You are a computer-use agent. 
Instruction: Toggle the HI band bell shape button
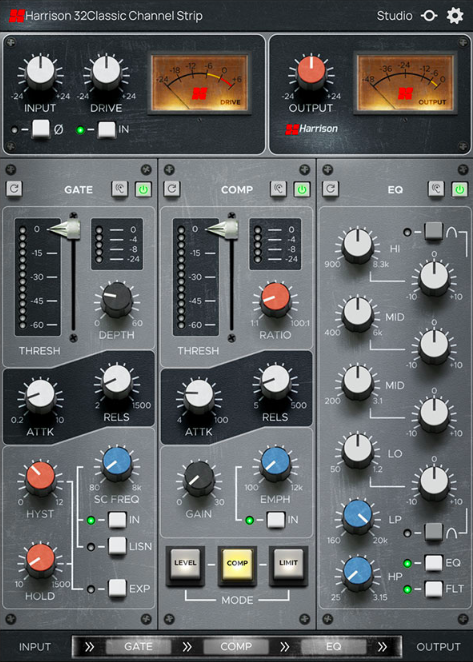click(434, 231)
